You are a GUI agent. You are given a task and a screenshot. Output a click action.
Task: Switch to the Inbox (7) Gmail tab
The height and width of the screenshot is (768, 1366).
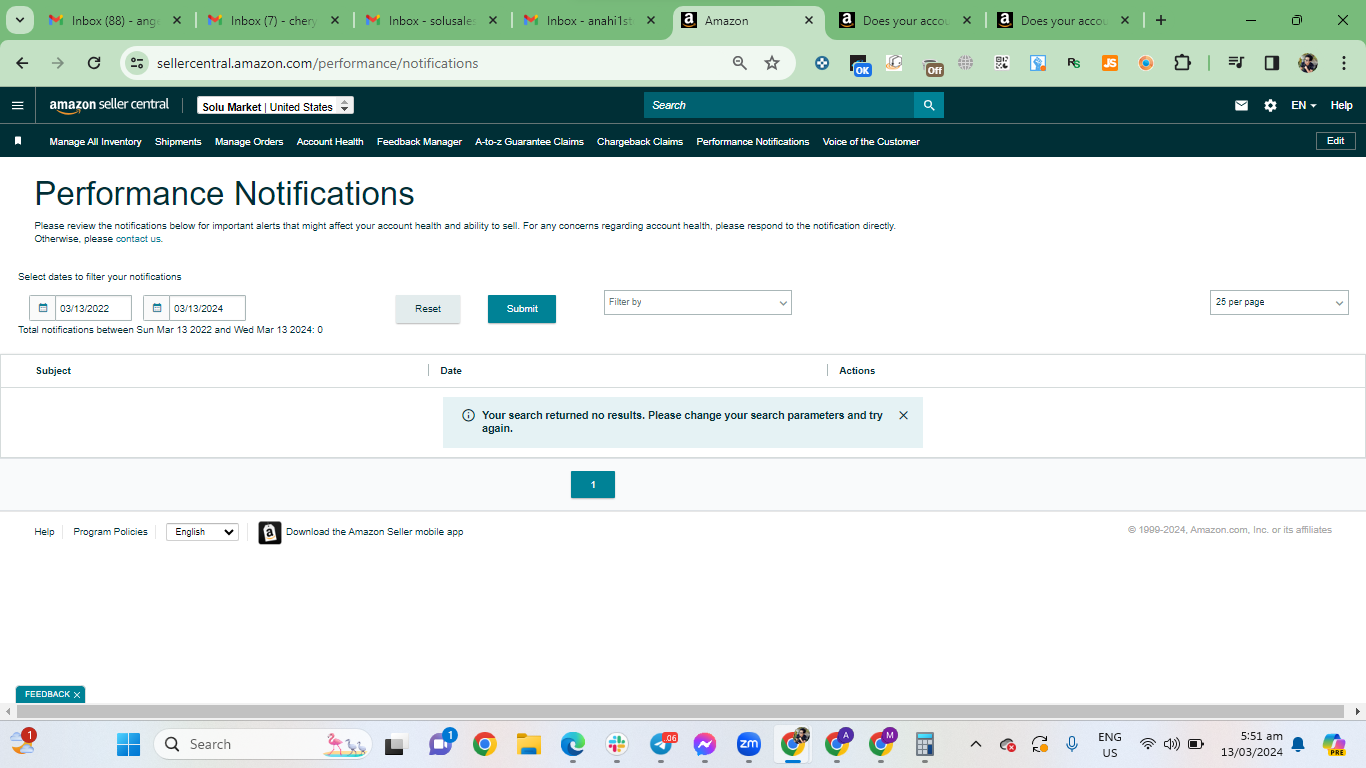(273, 20)
